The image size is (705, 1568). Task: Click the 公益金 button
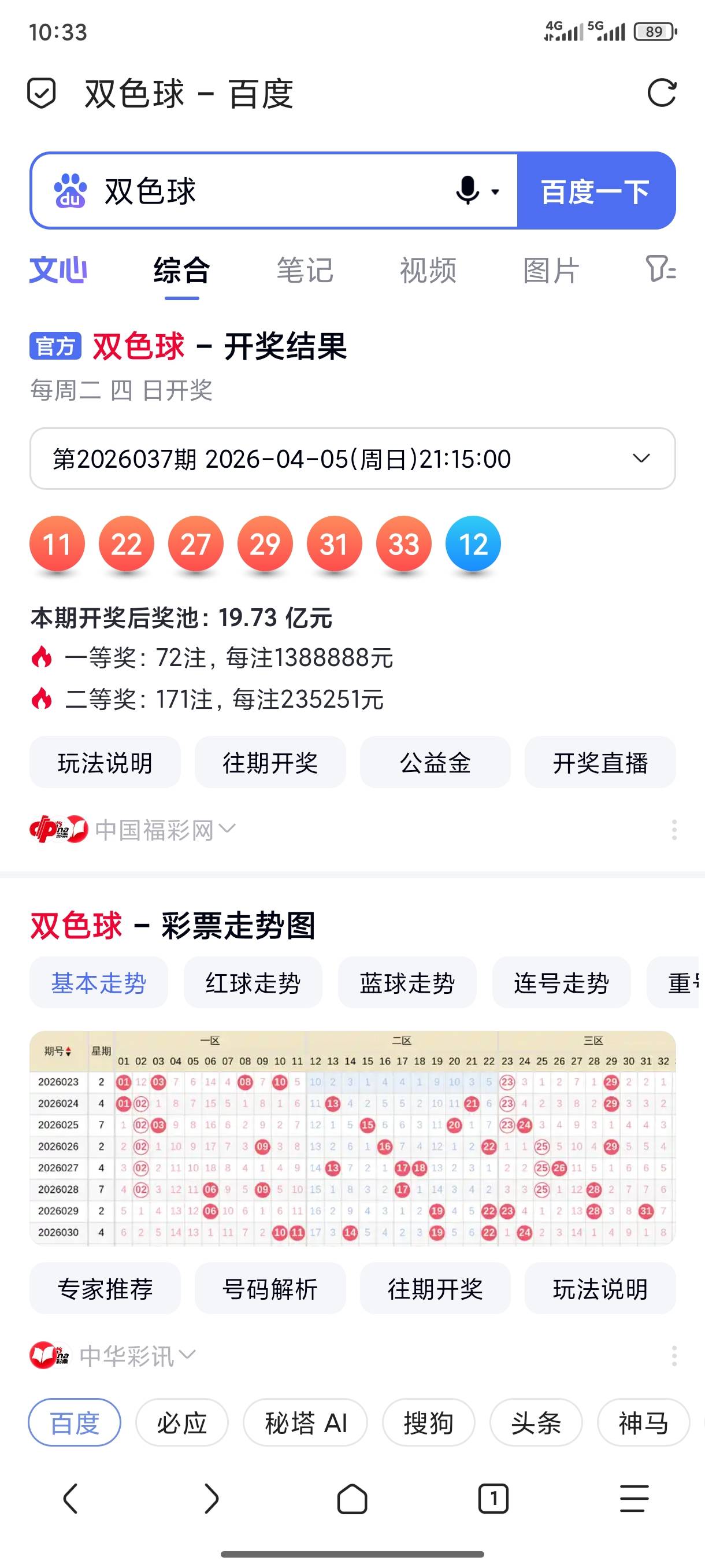pos(436,762)
